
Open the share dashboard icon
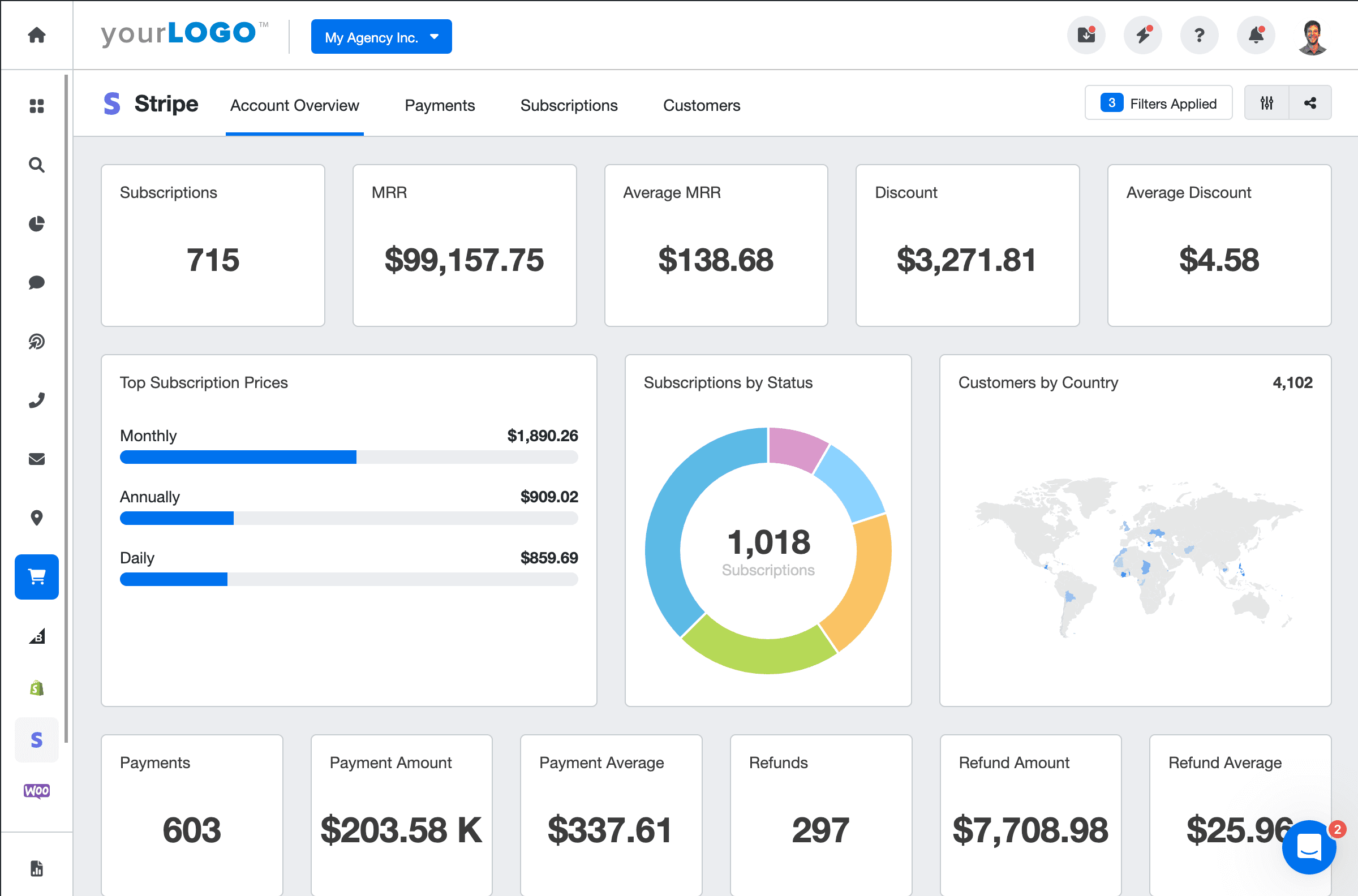[1310, 103]
